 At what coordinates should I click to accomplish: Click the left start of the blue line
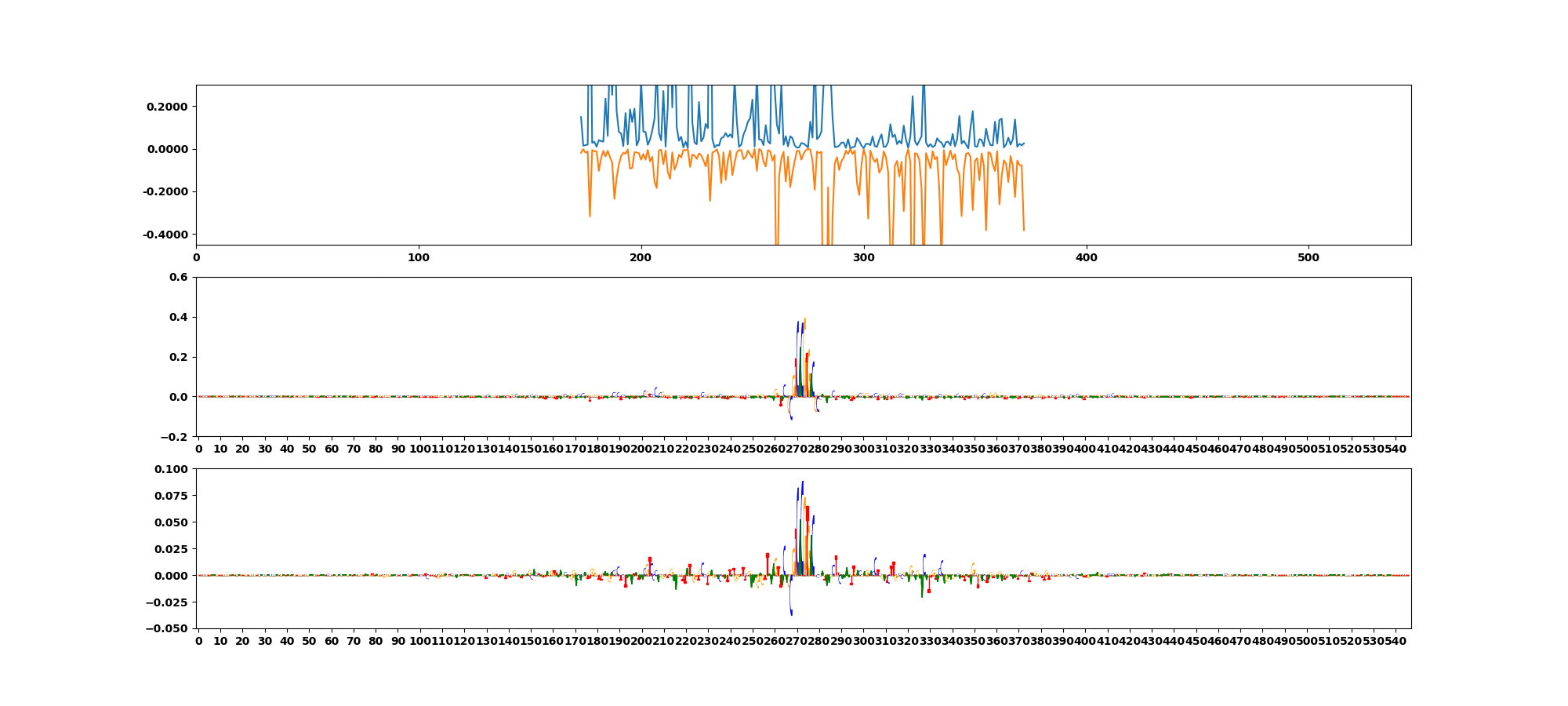581,117
